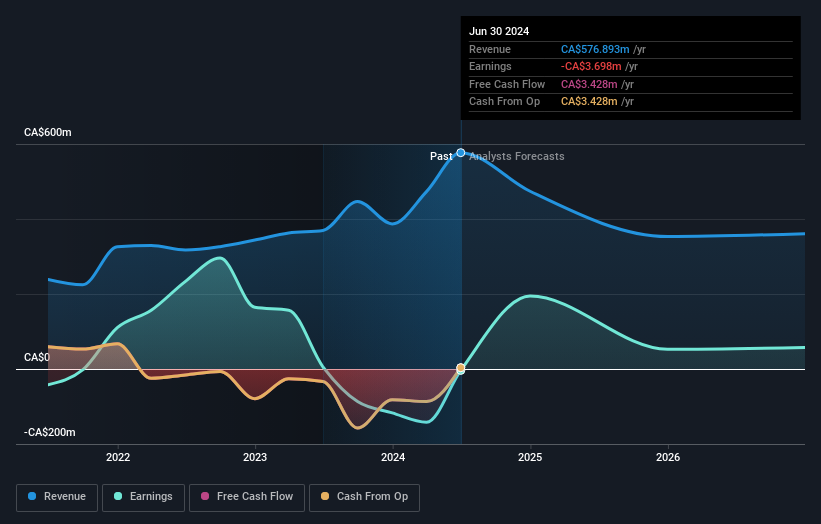Click the Past label on chart
Screen dimensions: 821x524
[441, 157]
